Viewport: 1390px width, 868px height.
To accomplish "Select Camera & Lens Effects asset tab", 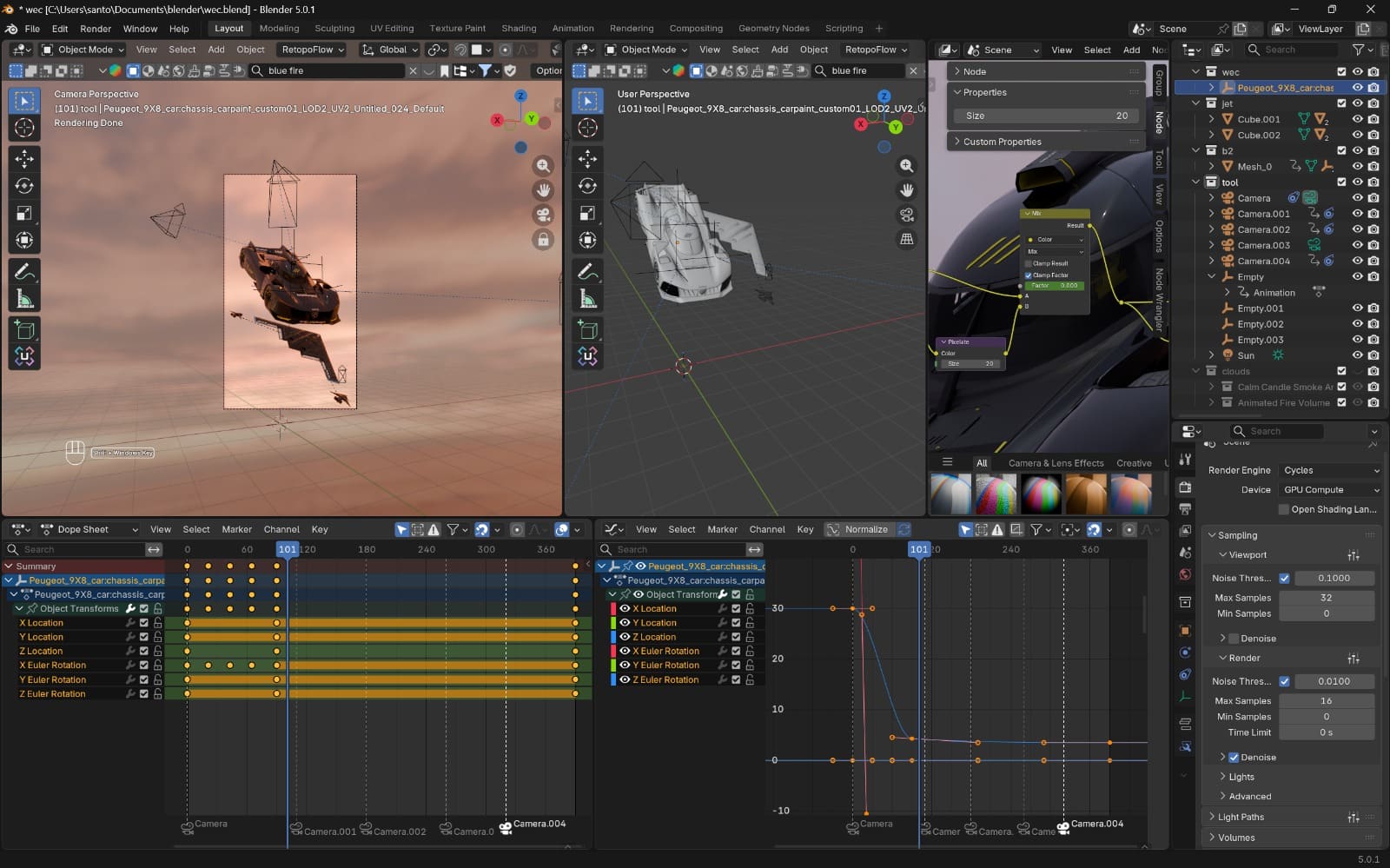I will point(1056,463).
